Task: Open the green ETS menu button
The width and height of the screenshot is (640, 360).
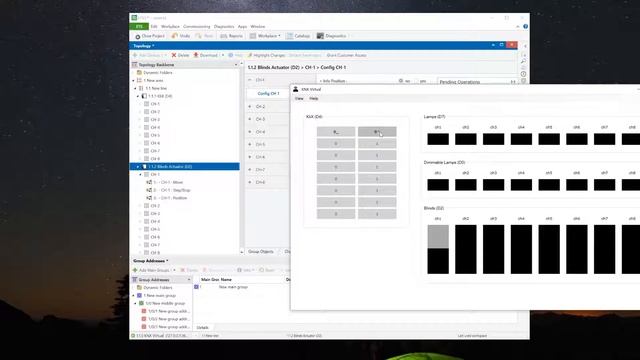Action: point(139,27)
